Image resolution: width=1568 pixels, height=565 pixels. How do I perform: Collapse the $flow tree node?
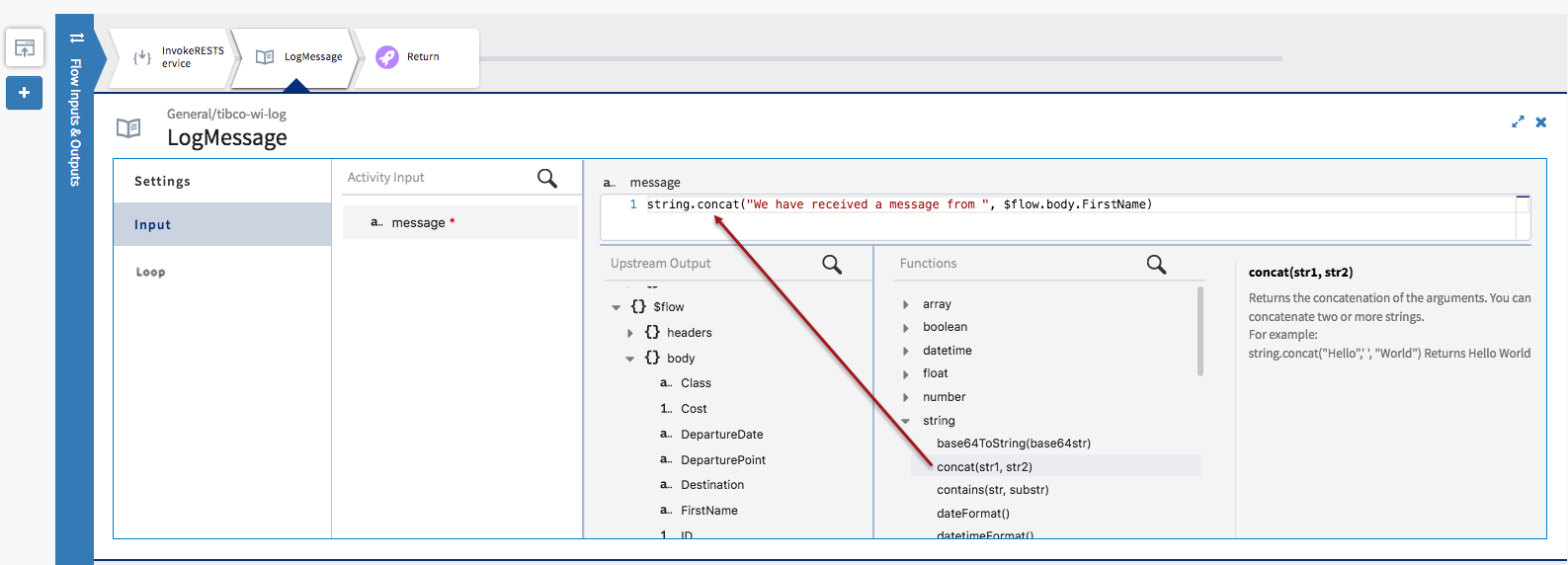[x=617, y=307]
